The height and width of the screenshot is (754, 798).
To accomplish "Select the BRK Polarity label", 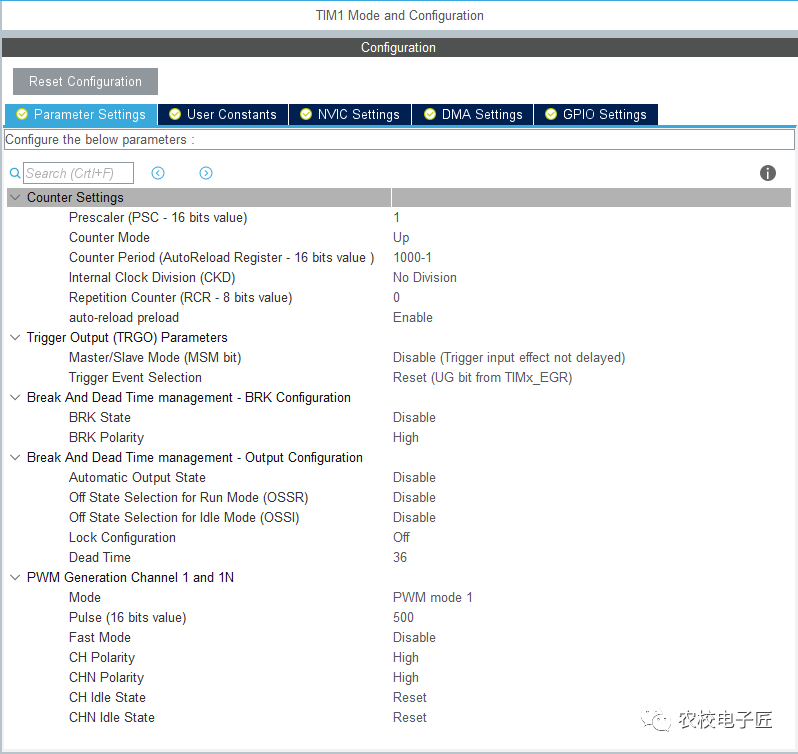I will 106,438.
